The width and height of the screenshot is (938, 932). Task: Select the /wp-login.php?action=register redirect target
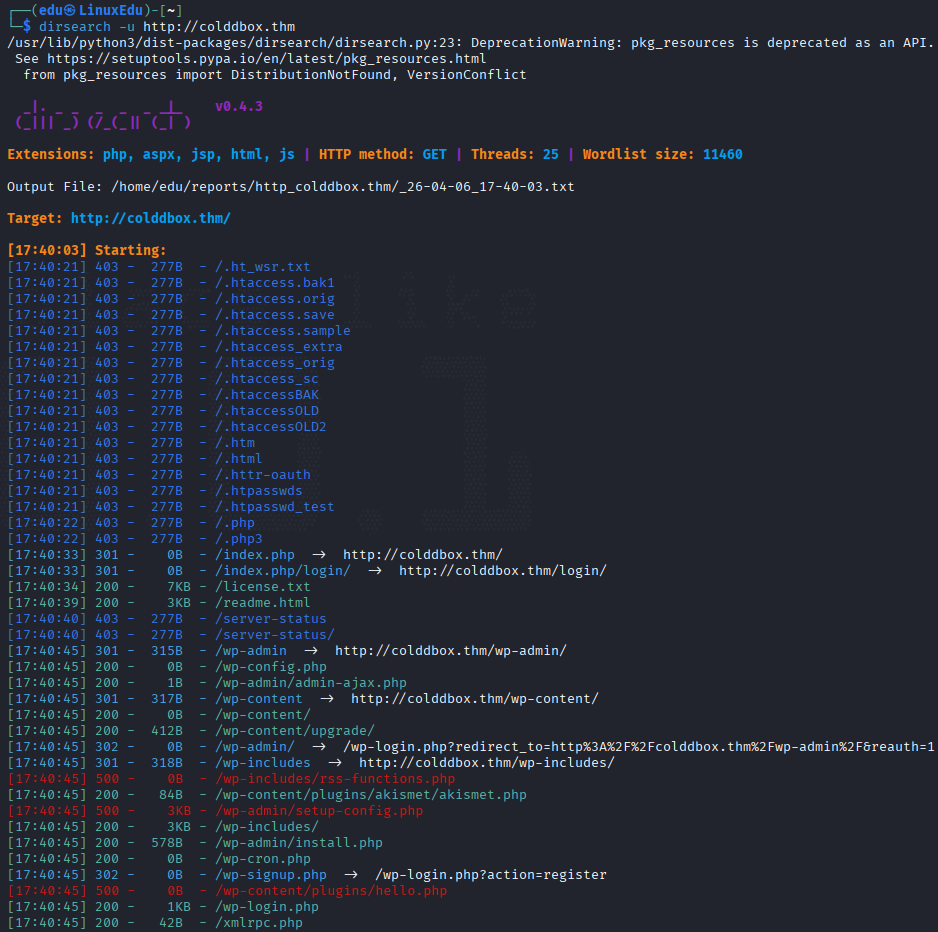coord(491,875)
